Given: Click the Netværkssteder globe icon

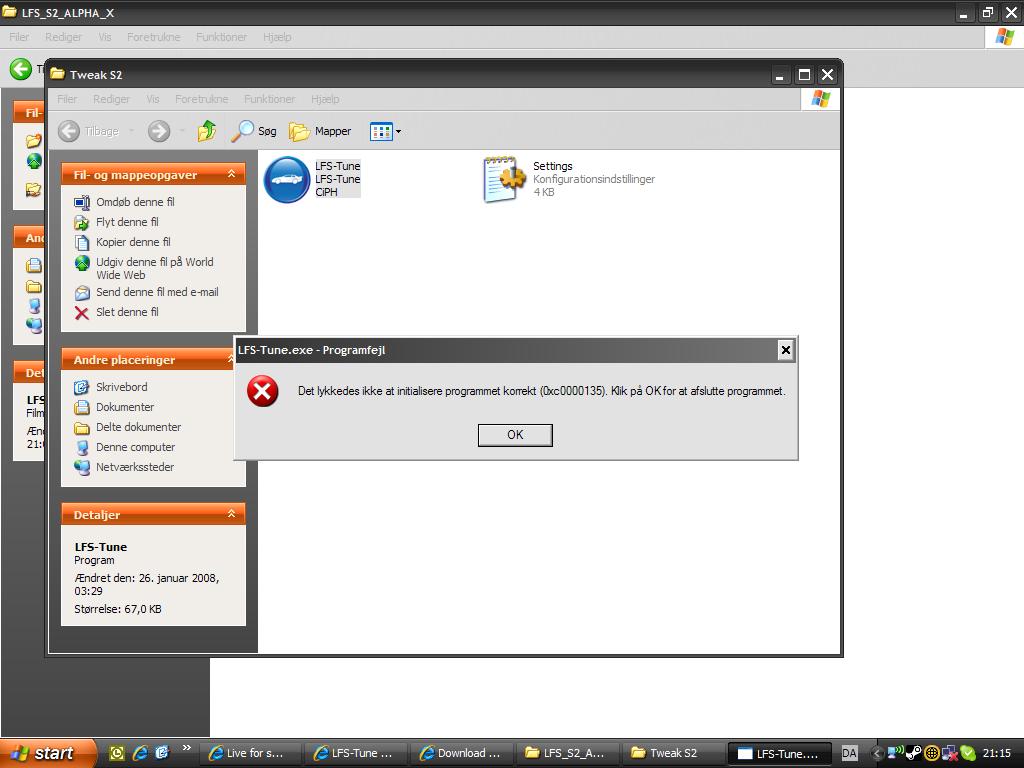Looking at the screenshot, I should point(82,468).
